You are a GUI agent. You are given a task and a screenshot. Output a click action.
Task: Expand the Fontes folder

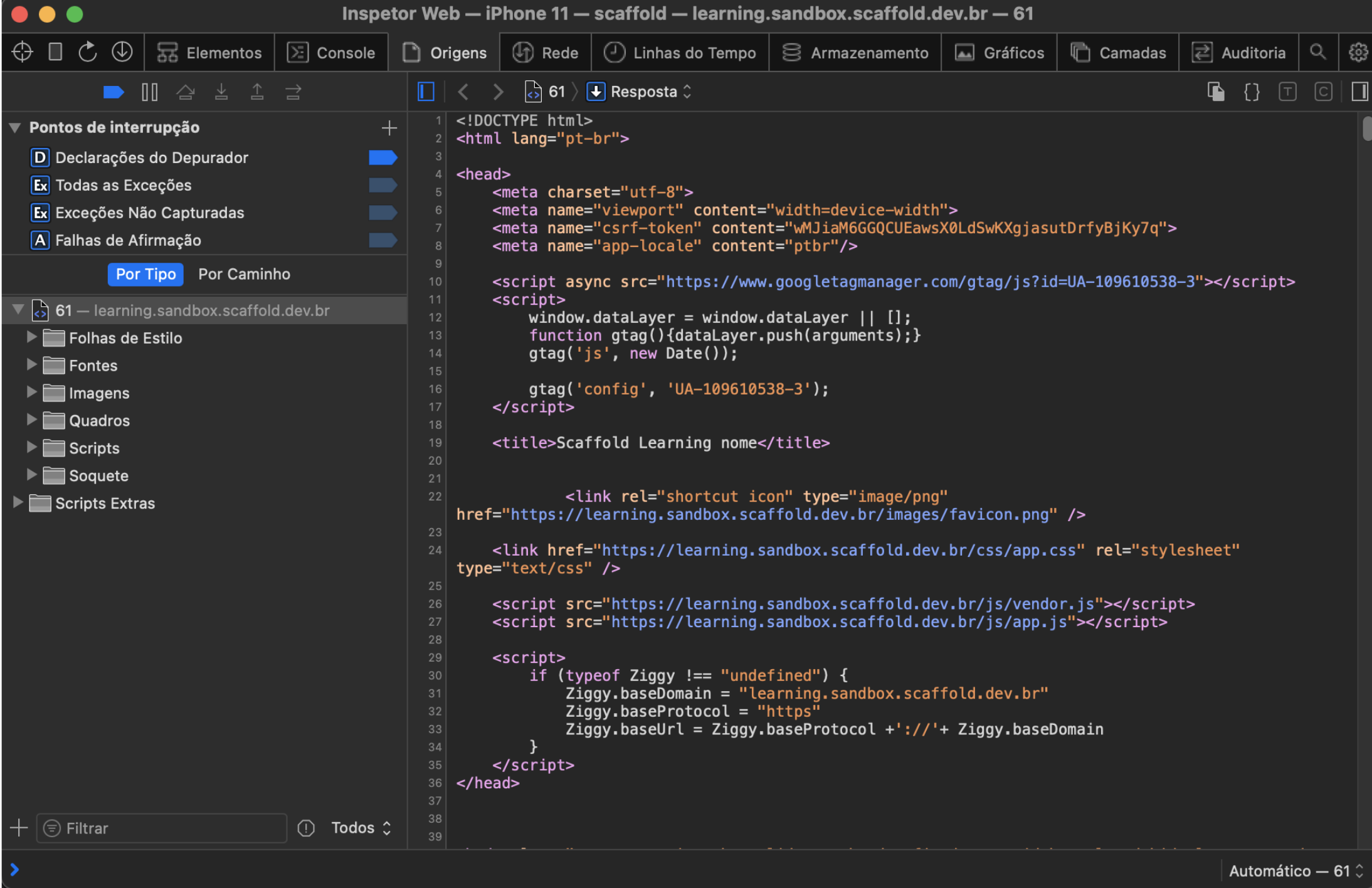(31, 365)
